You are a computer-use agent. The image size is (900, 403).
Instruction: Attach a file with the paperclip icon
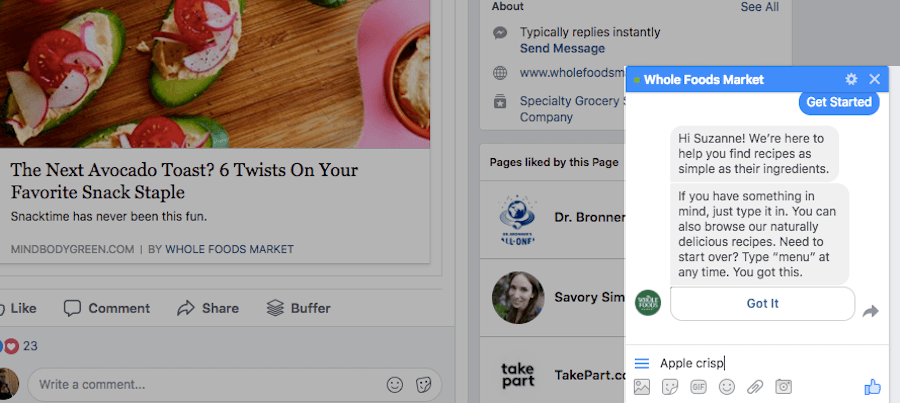(755, 387)
